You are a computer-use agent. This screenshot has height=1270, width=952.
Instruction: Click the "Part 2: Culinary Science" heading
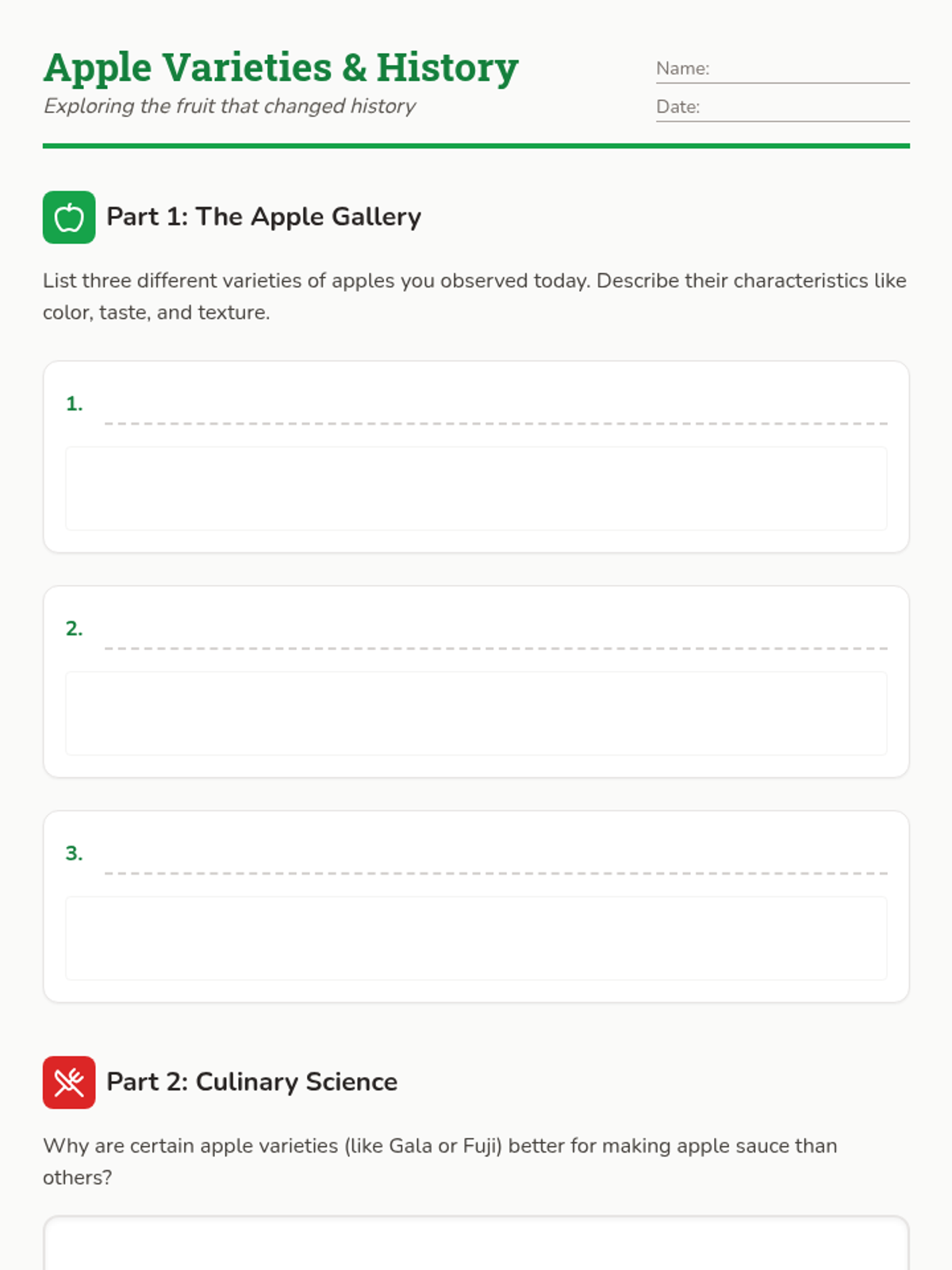click(251, 1082)
